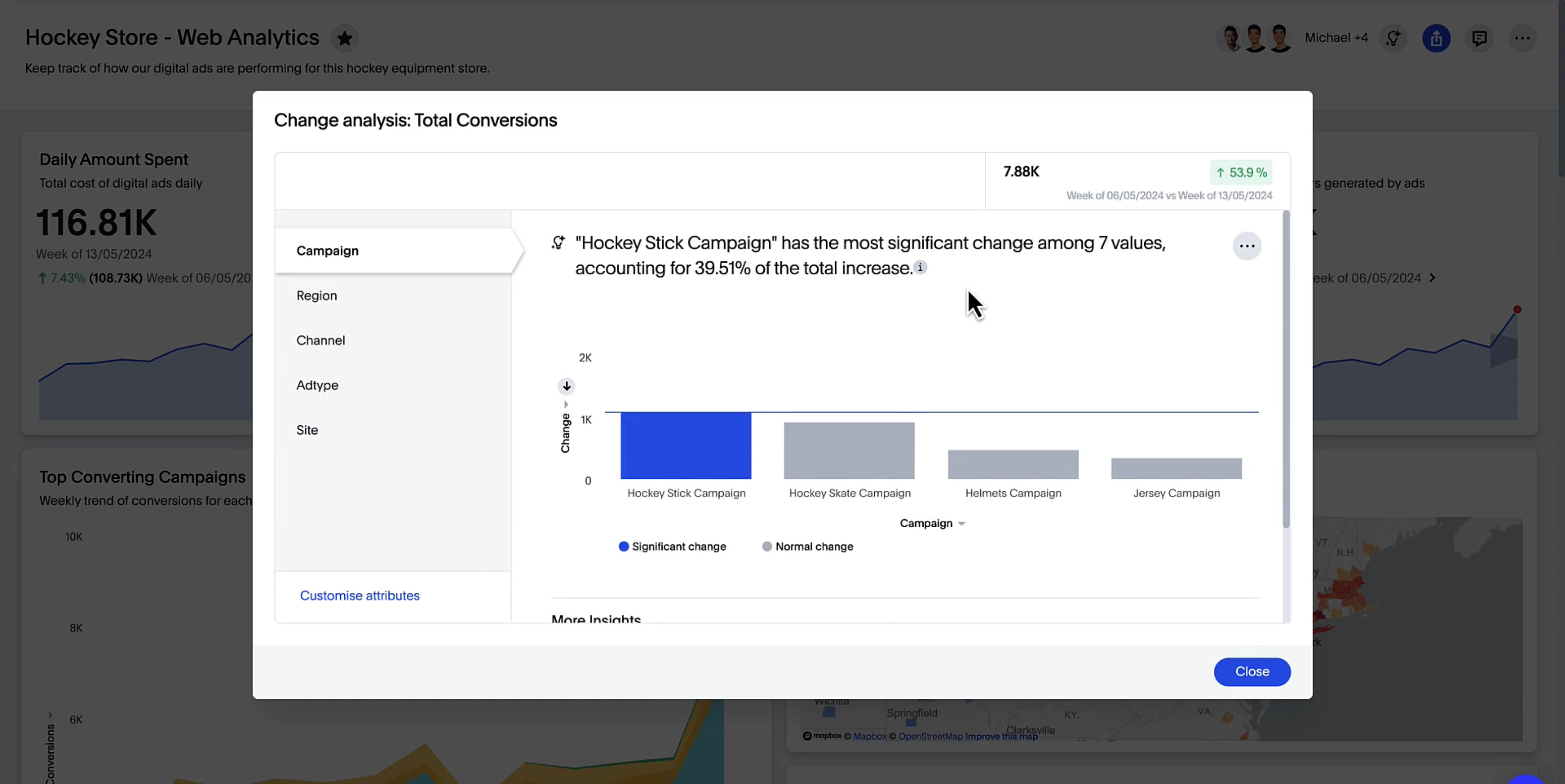Viewport: 1565px width, 784px height.
Task: Open the Customise attributes link
Action: pos(360,596)
